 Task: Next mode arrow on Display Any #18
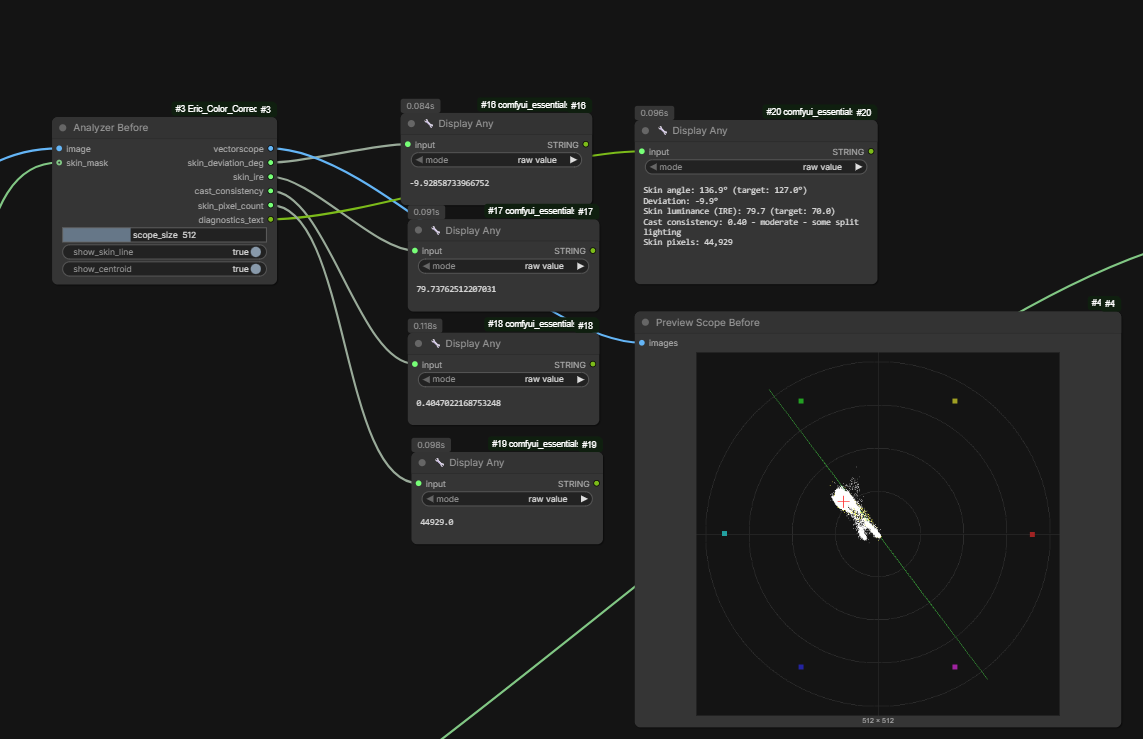point(580,380)
